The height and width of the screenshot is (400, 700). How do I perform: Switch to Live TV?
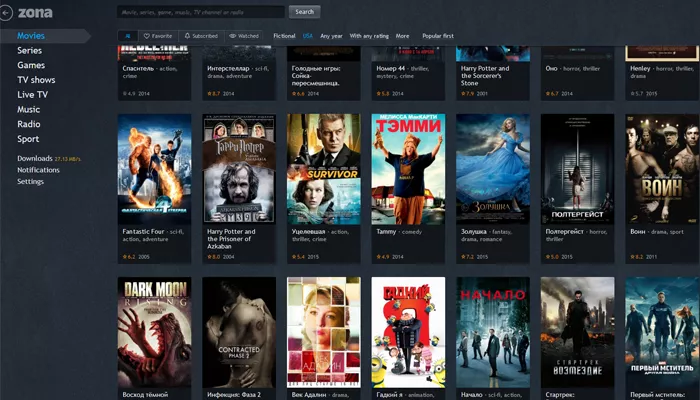click(x=32, y=95)
